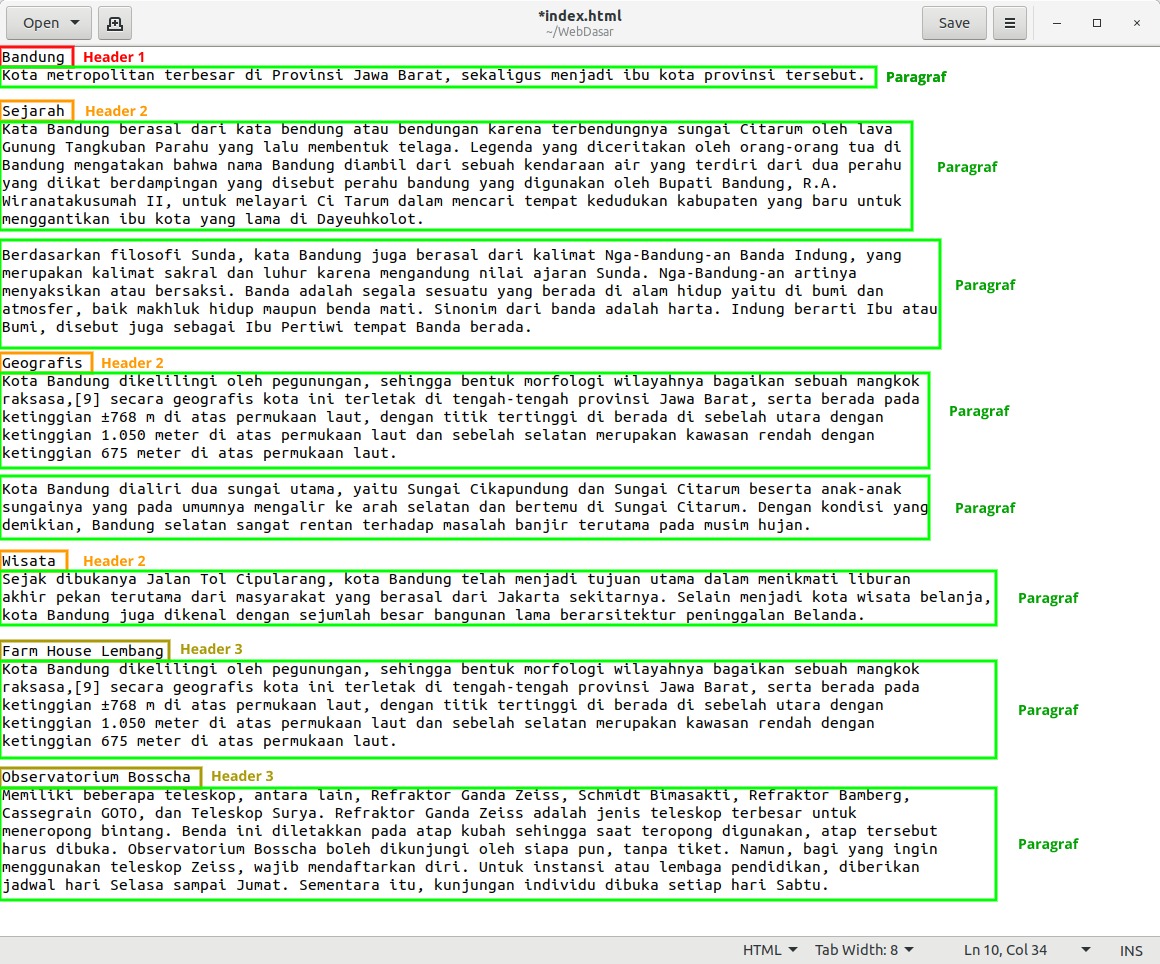Close the index.html editor window

pos(1137,23)
